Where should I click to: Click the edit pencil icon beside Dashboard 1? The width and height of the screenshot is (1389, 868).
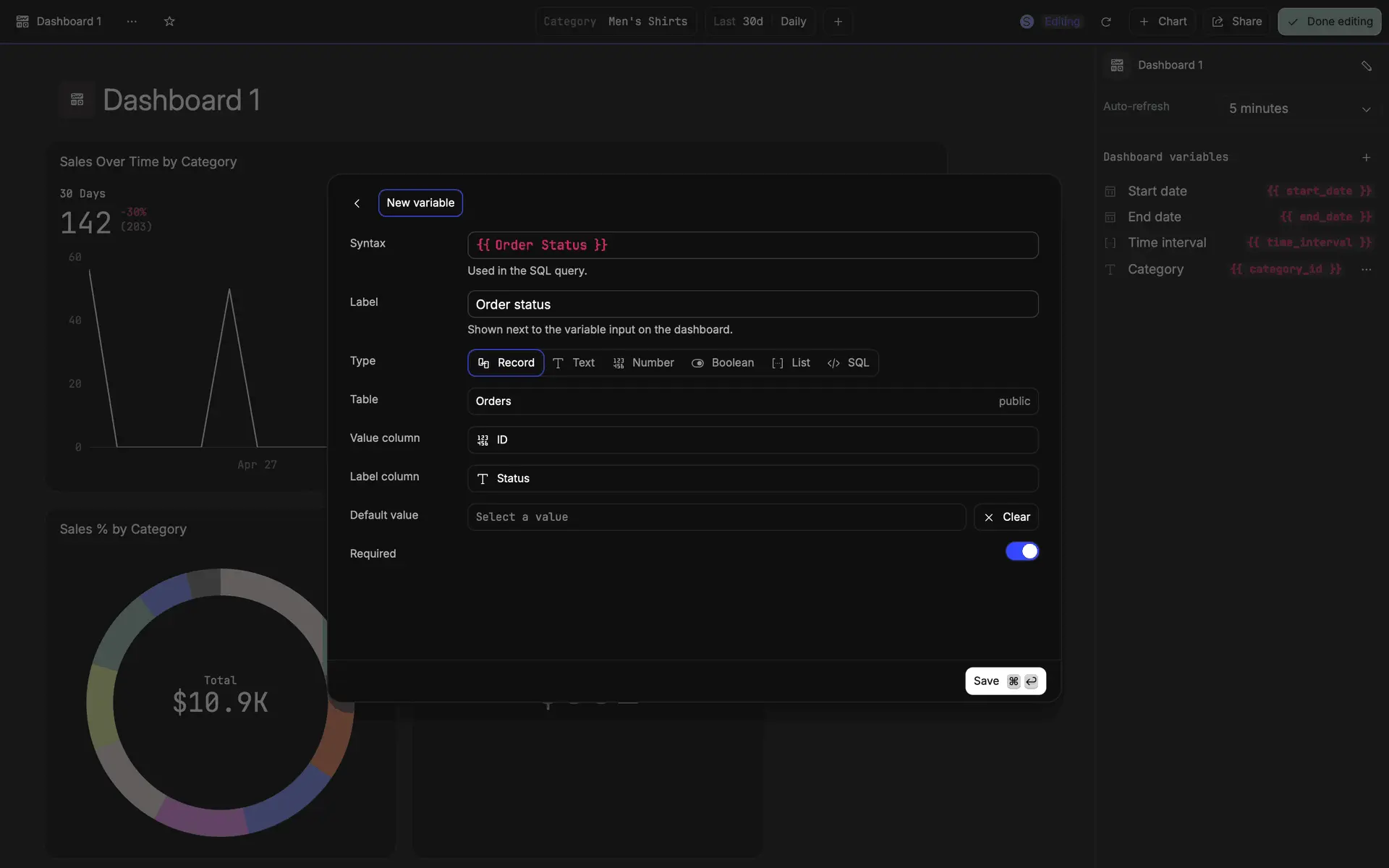pyautogui.click(x=1366, y=66)
